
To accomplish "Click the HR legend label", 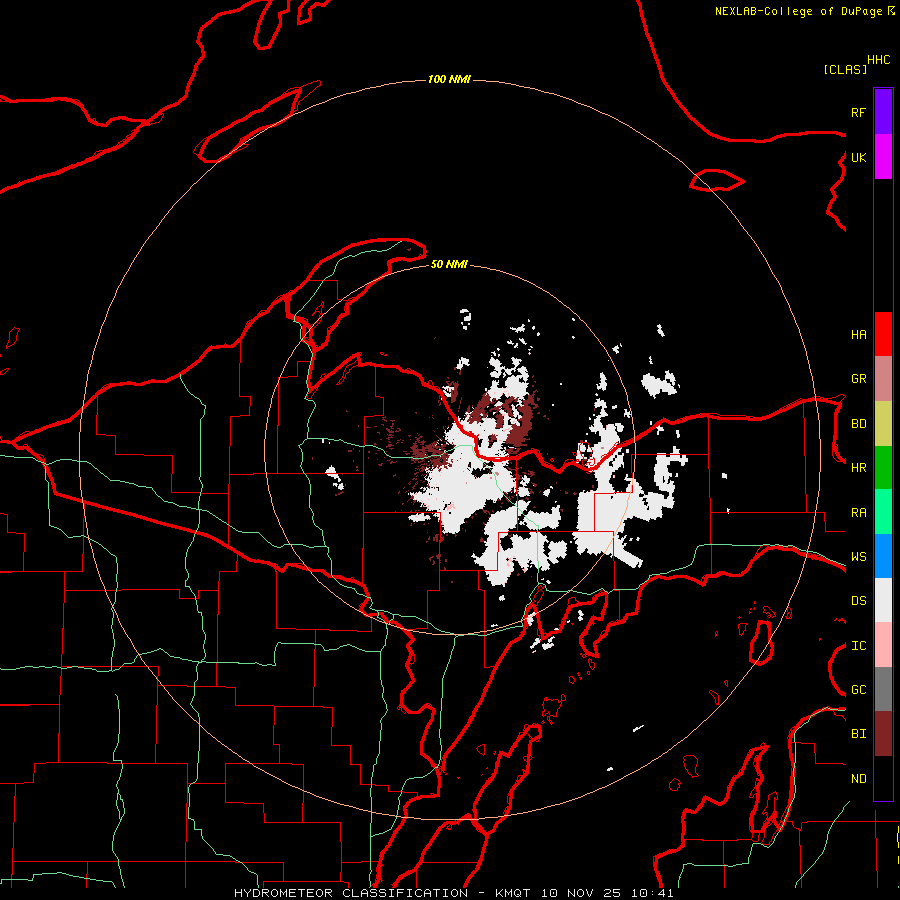I will (x=858, y=468).
